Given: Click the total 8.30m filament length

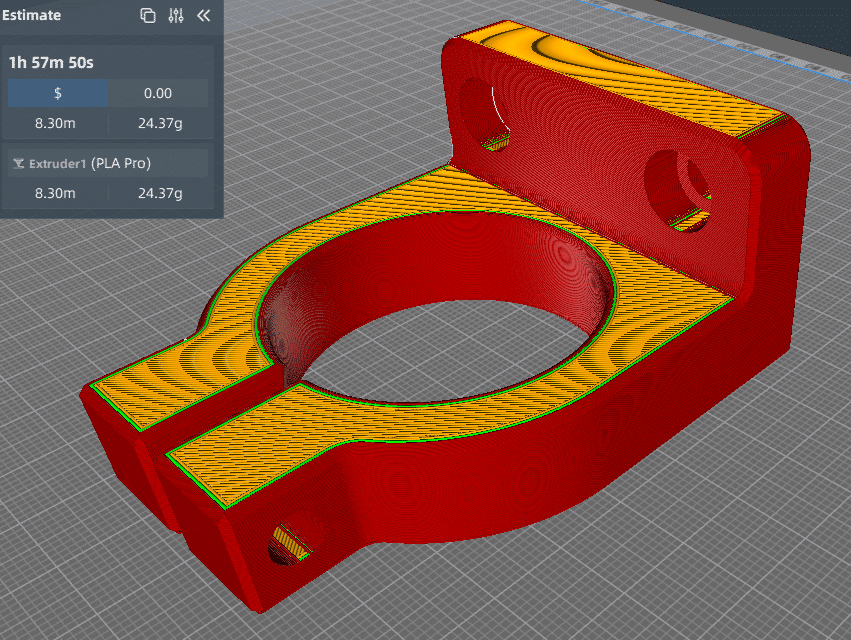Looking at the screenshot, I should (55, 123).
